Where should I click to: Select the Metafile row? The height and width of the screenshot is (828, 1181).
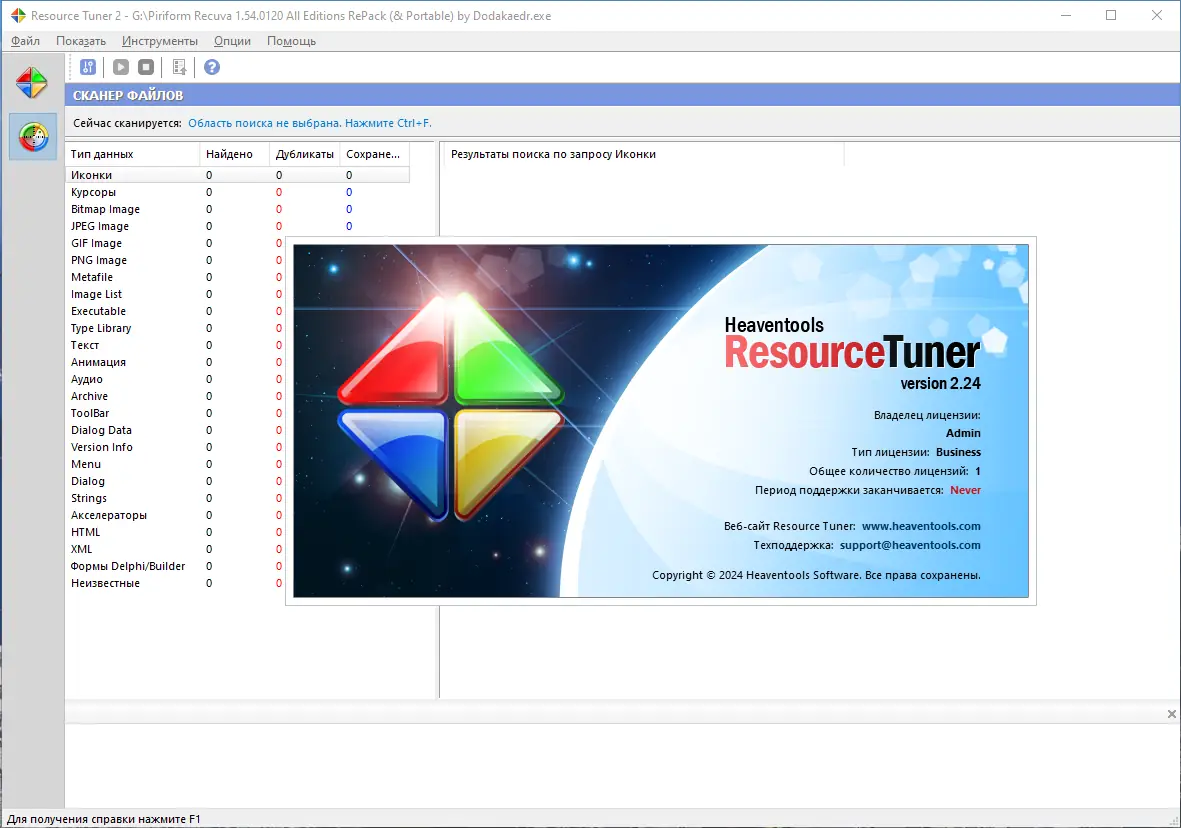[x=175, y=277]
